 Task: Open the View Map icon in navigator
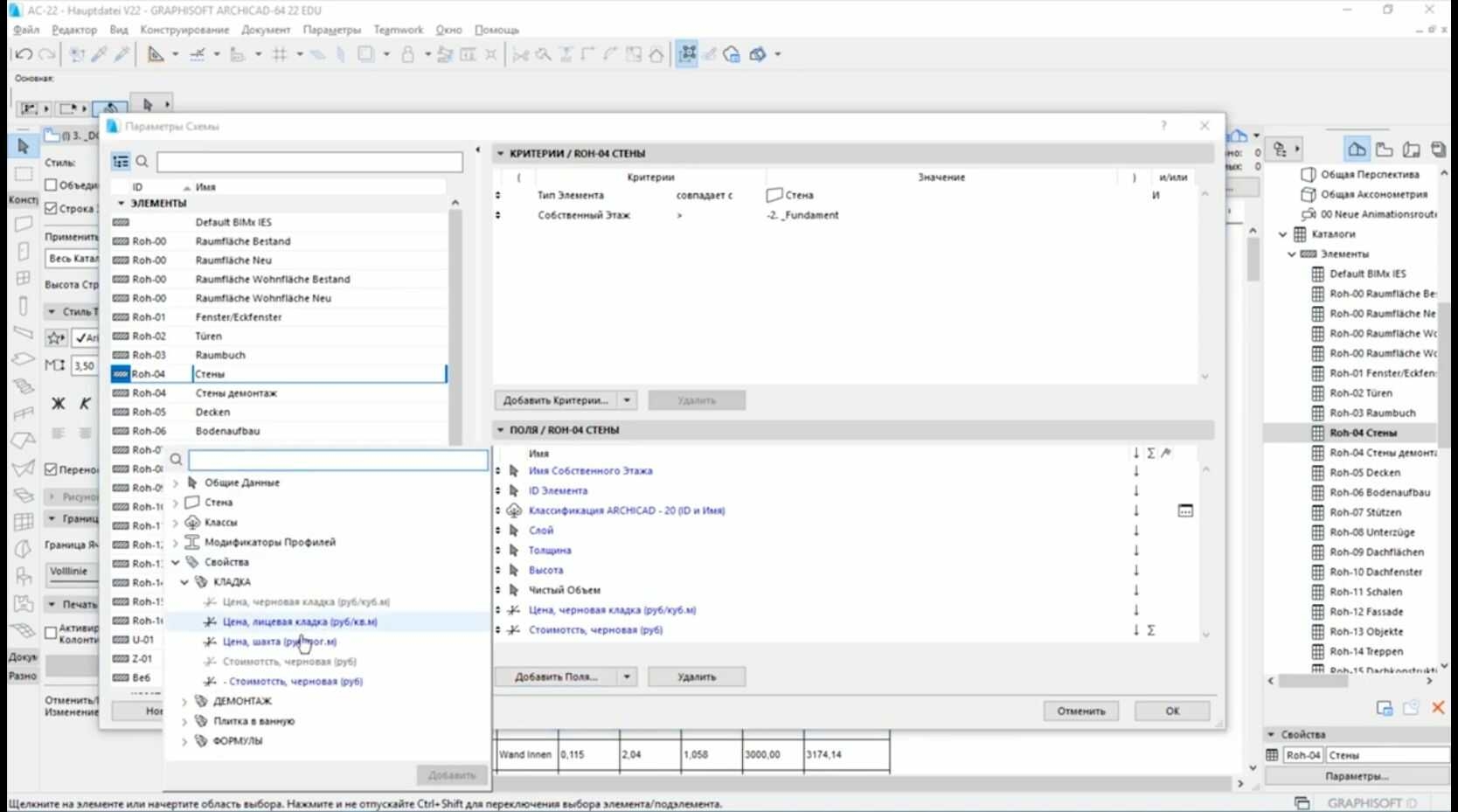pyautogui.click(x=1384, y=149)
